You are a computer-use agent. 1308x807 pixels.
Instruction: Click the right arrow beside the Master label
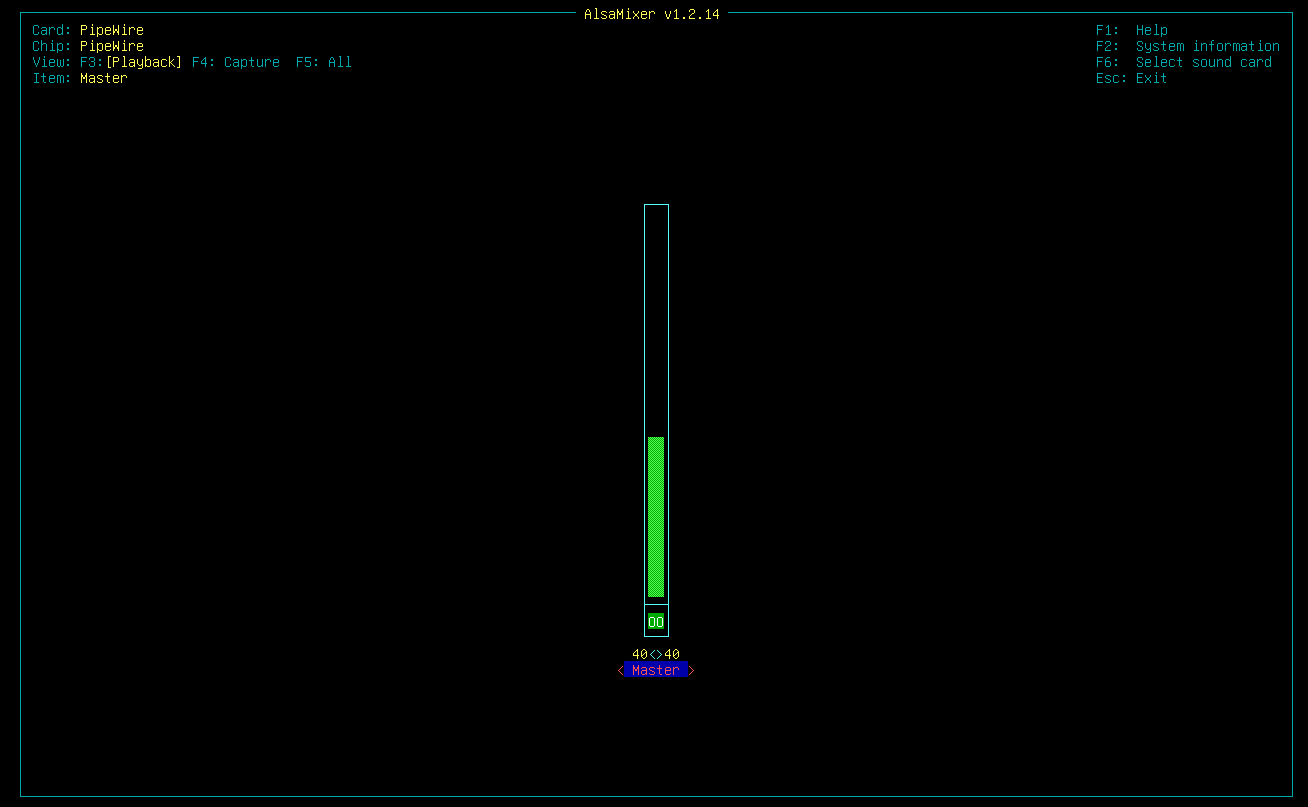691,670
